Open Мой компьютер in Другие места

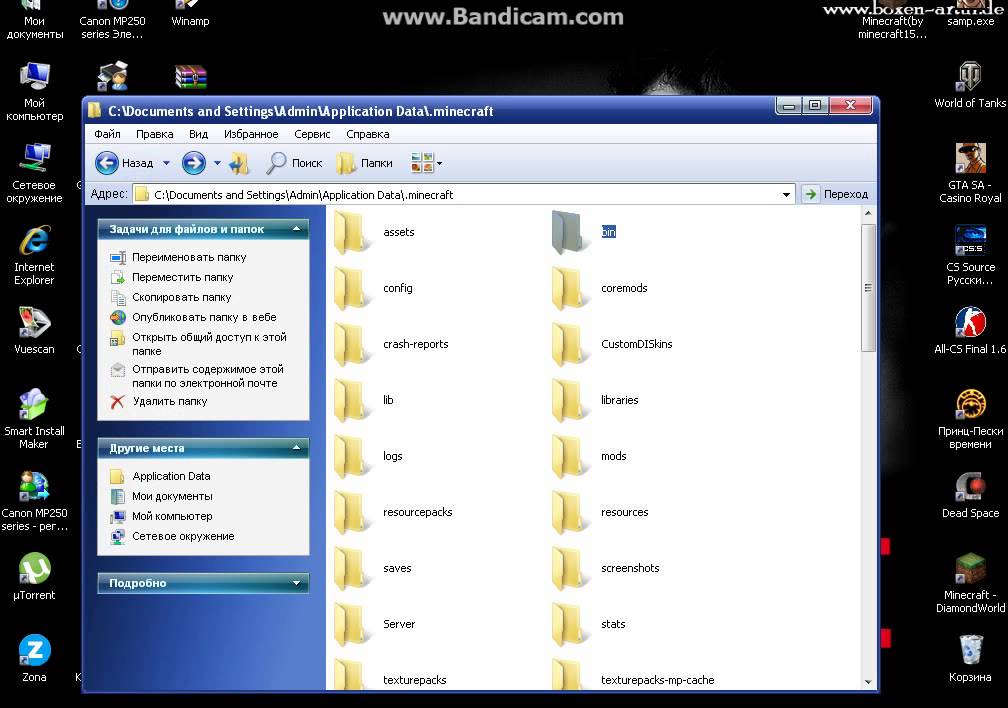(x=172, y=516)
